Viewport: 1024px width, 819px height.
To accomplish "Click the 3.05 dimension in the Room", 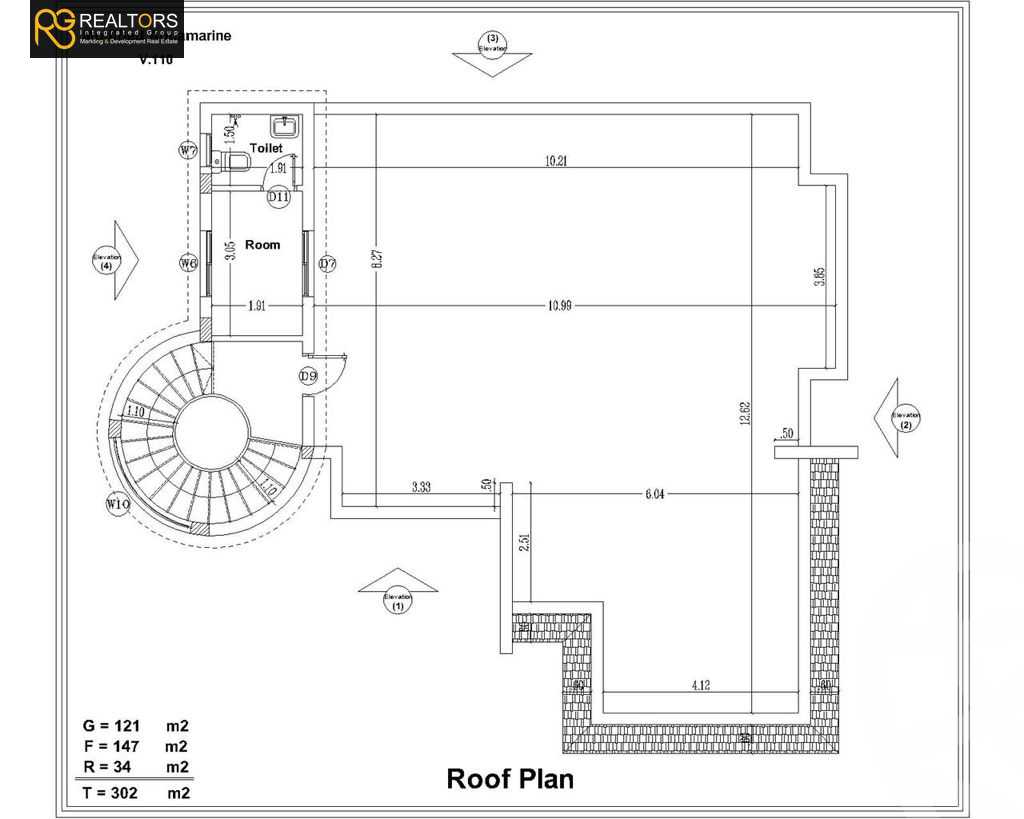I will [x=229, y=251].
